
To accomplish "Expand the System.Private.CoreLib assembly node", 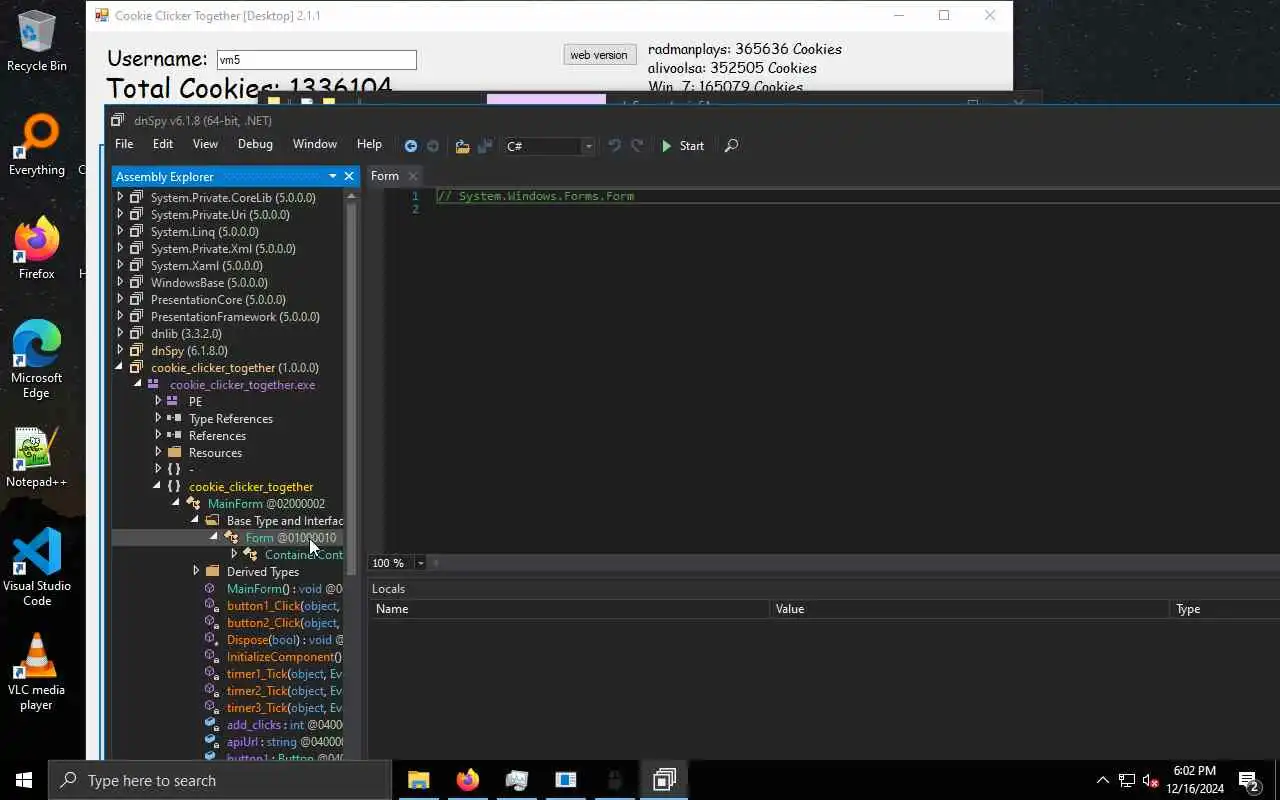I will (x=120, y=198).
